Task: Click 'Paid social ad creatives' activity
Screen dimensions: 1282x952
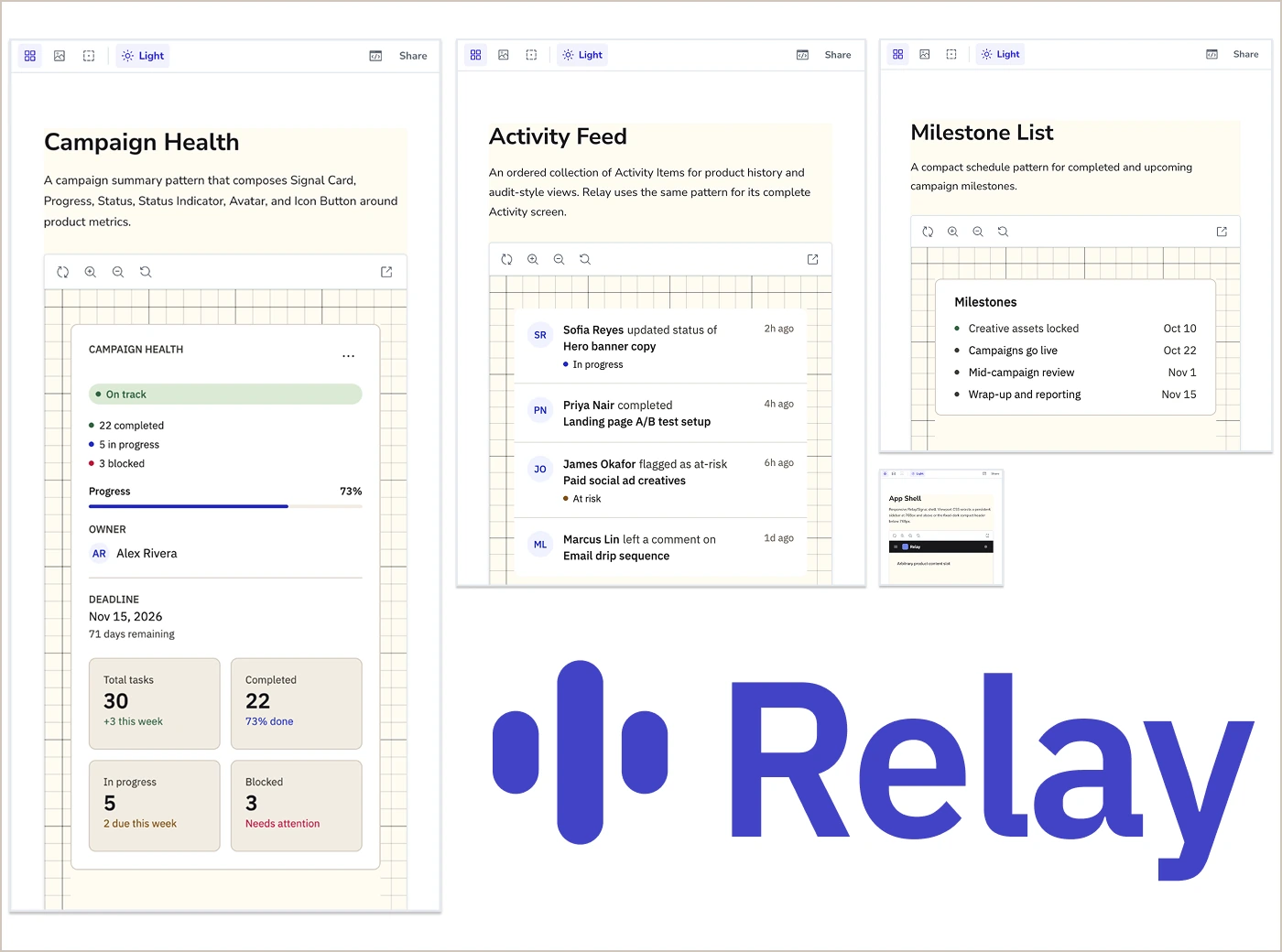Action: [x=625, y=481]
